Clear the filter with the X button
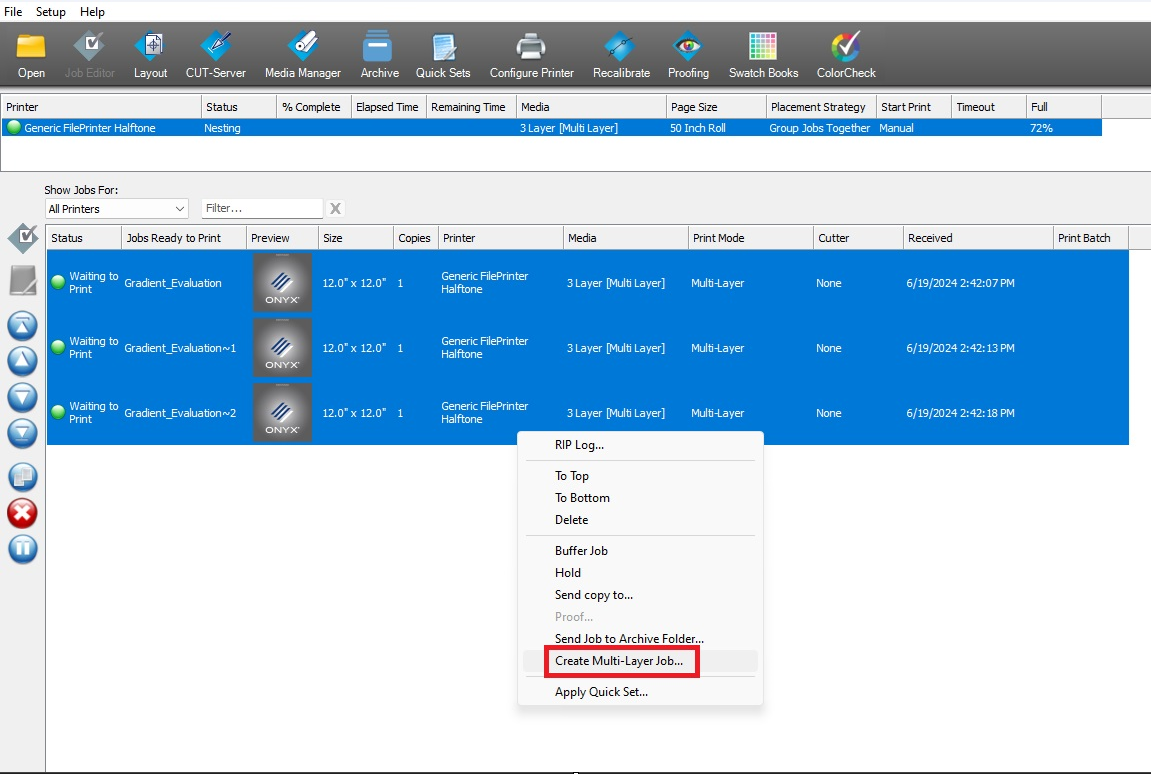 (x=336, y=209)
